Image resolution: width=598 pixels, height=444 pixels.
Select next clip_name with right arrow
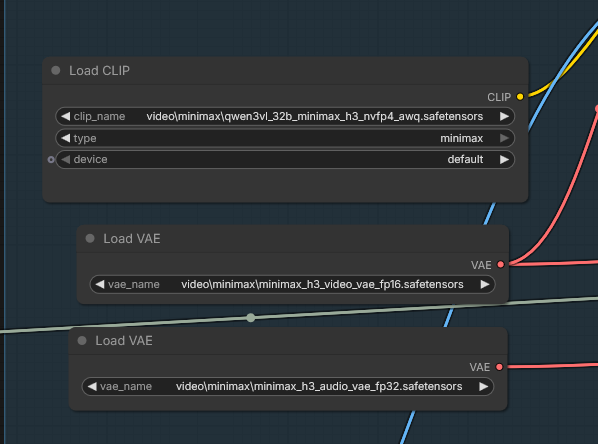[504, 116]
